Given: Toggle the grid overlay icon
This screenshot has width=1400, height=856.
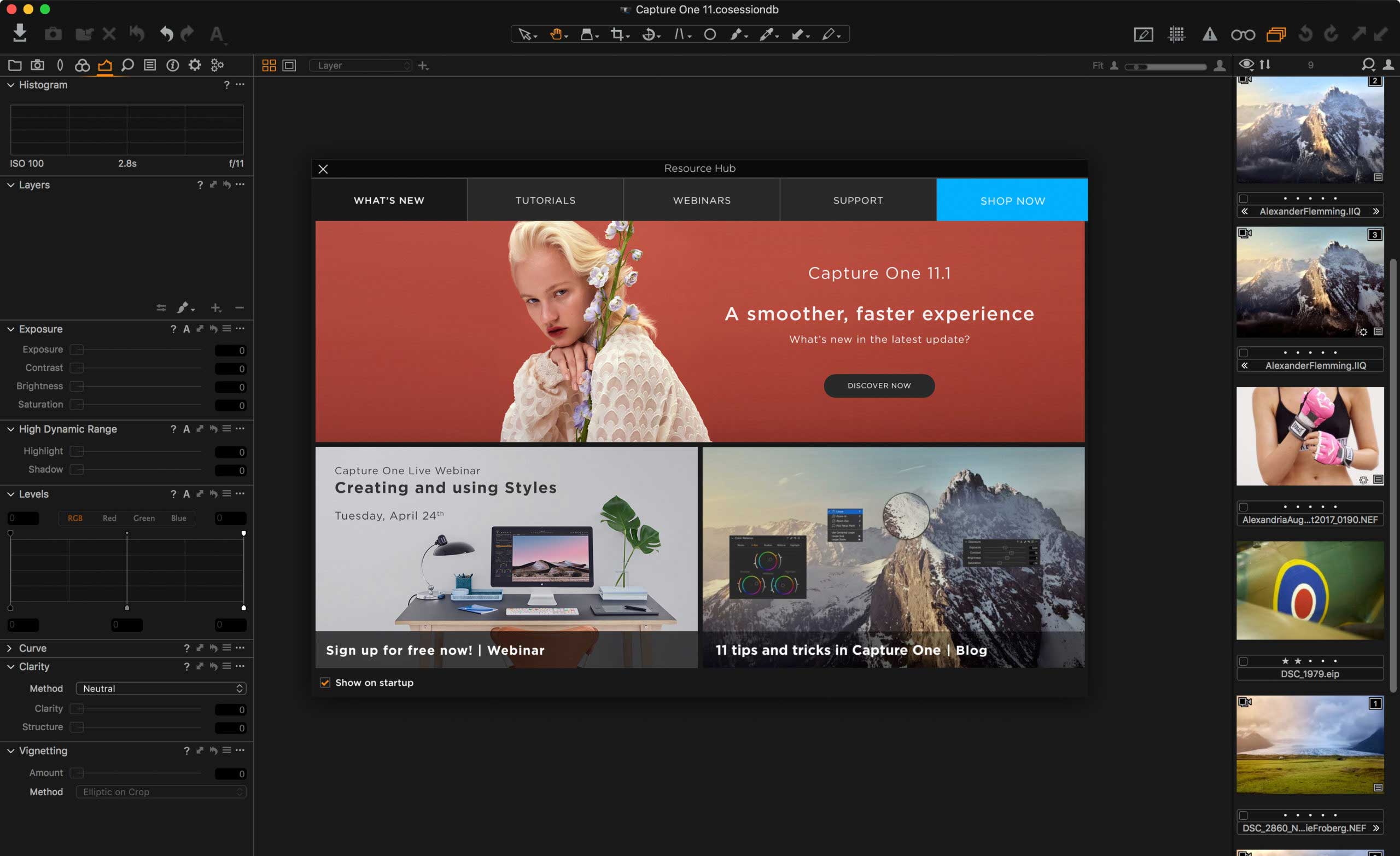Looking at the screenshot, I should point(1176,34).
